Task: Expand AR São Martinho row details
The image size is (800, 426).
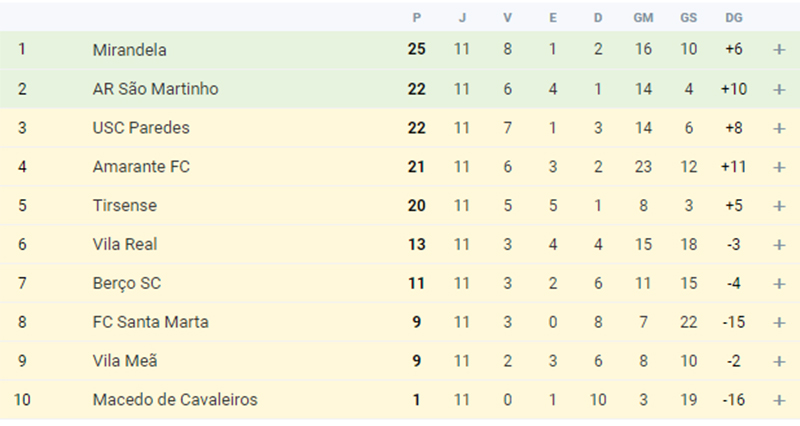Action: click(x=779, y=89)
